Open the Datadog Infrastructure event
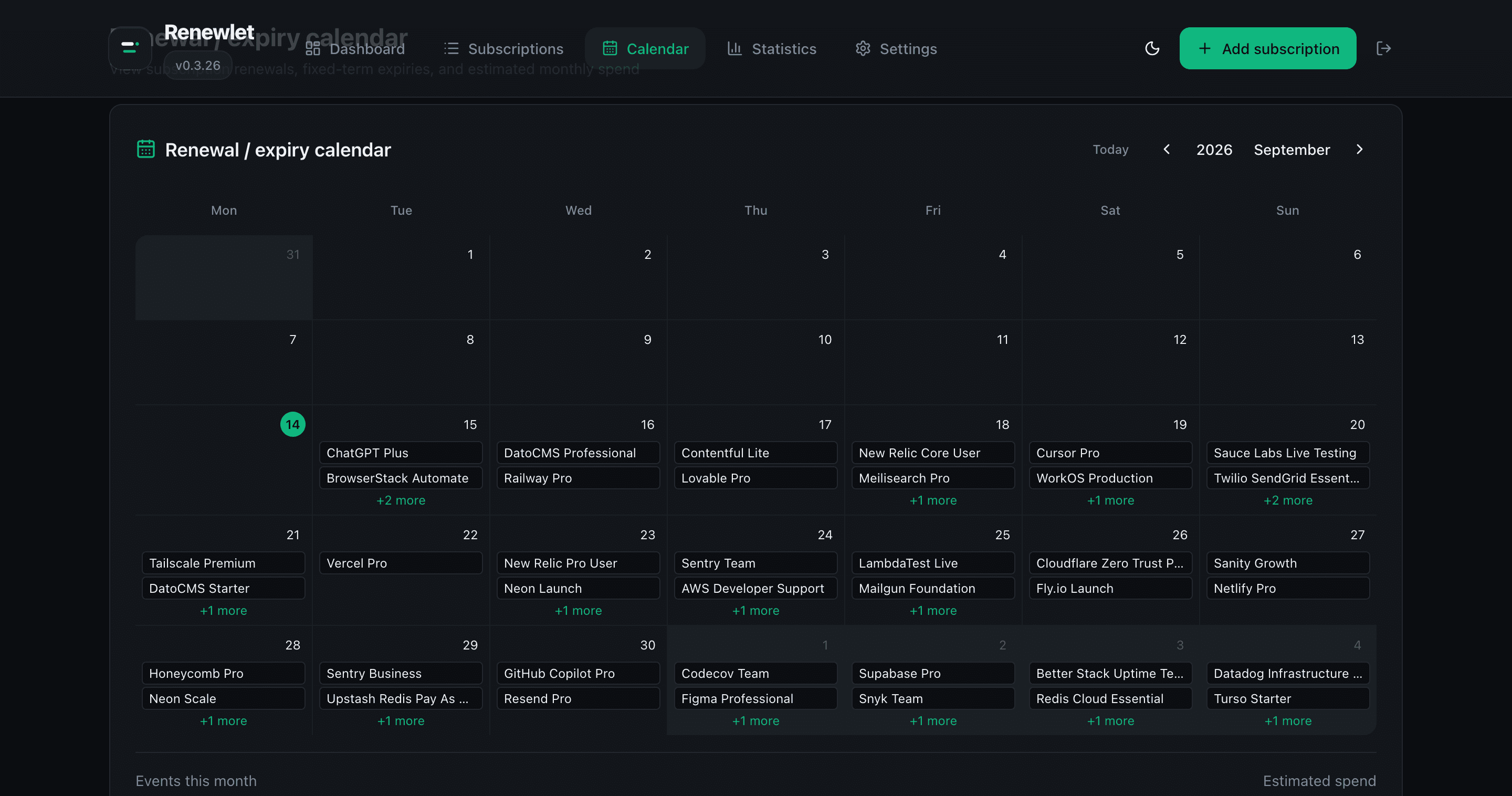The width and height of the screenshot is (1512, 796). tap(1288, 673)
